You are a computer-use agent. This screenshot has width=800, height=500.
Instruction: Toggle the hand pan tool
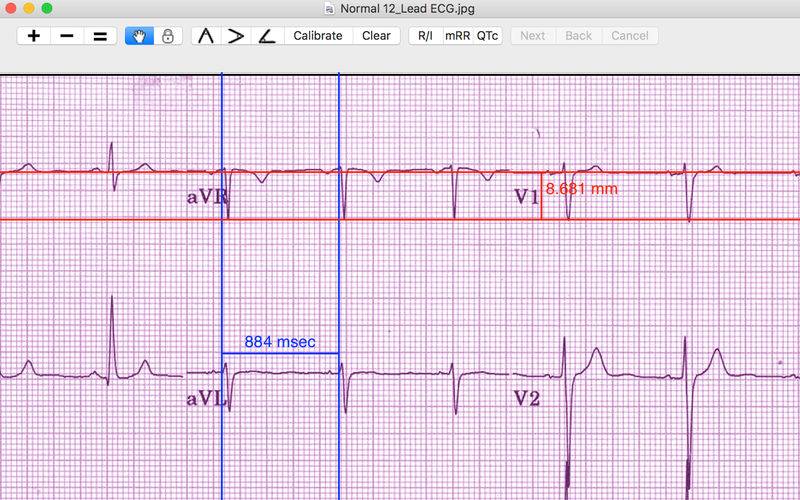pyautogui.click(x=139, y=36)
